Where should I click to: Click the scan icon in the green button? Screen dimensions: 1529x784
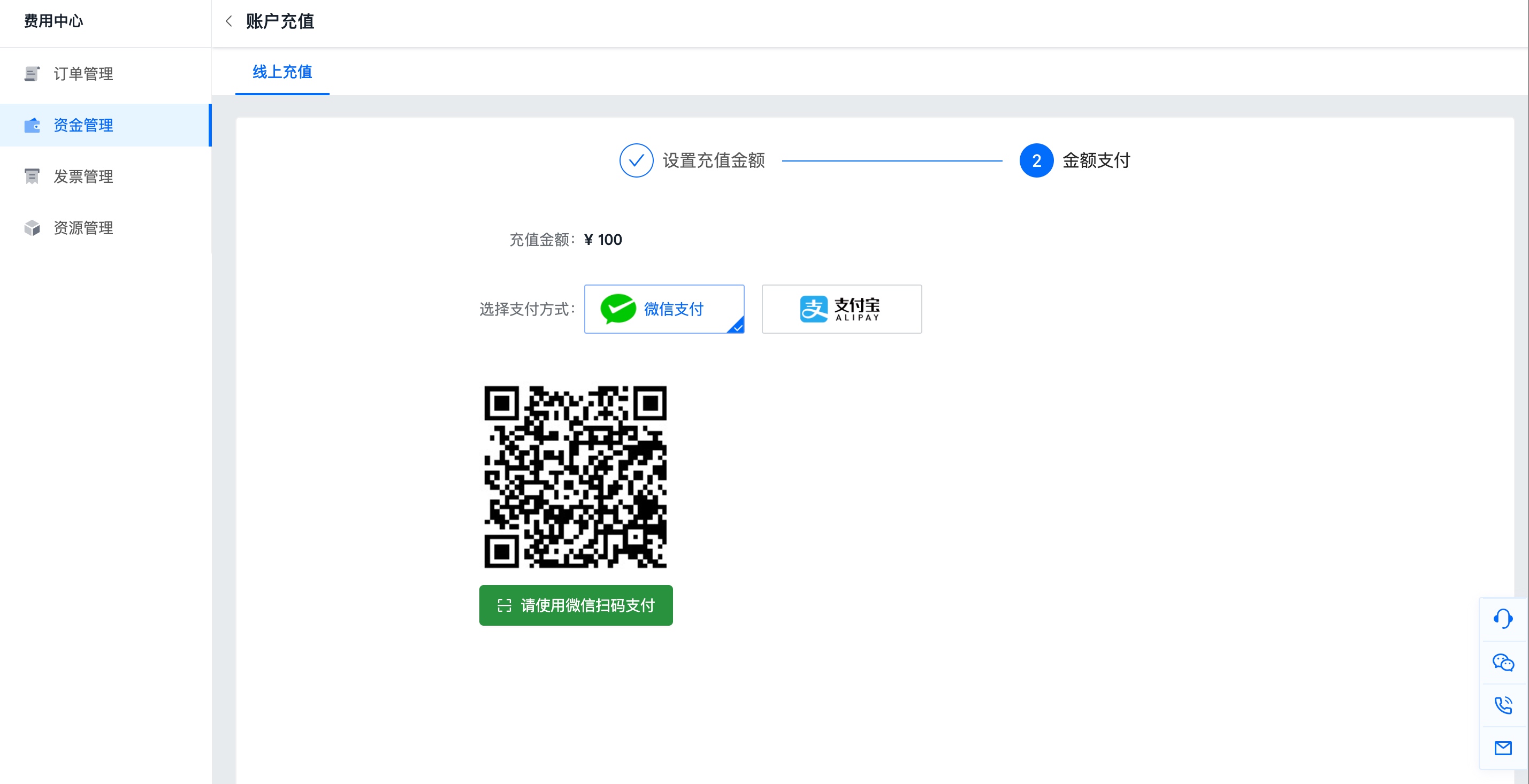(504, 605)
